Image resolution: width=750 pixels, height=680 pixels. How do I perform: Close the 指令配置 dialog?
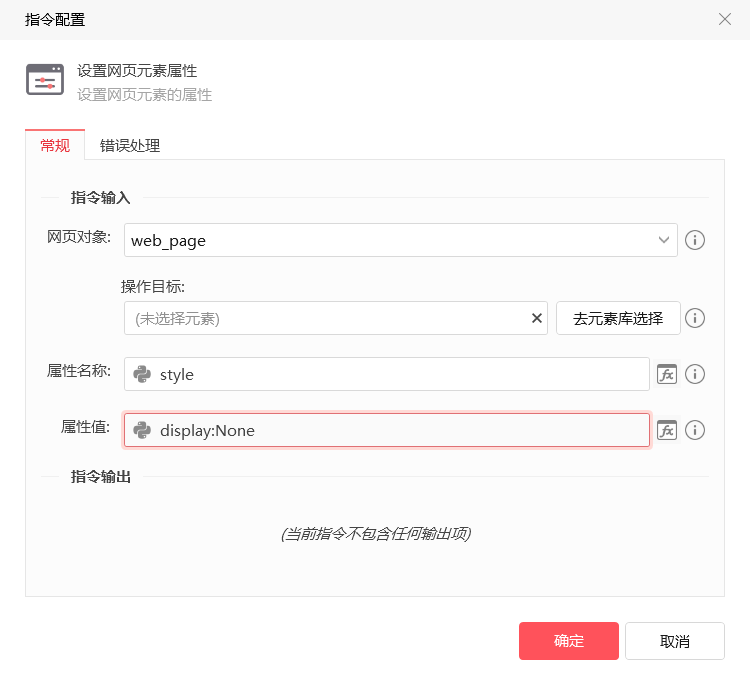click(x=725, y=19)
